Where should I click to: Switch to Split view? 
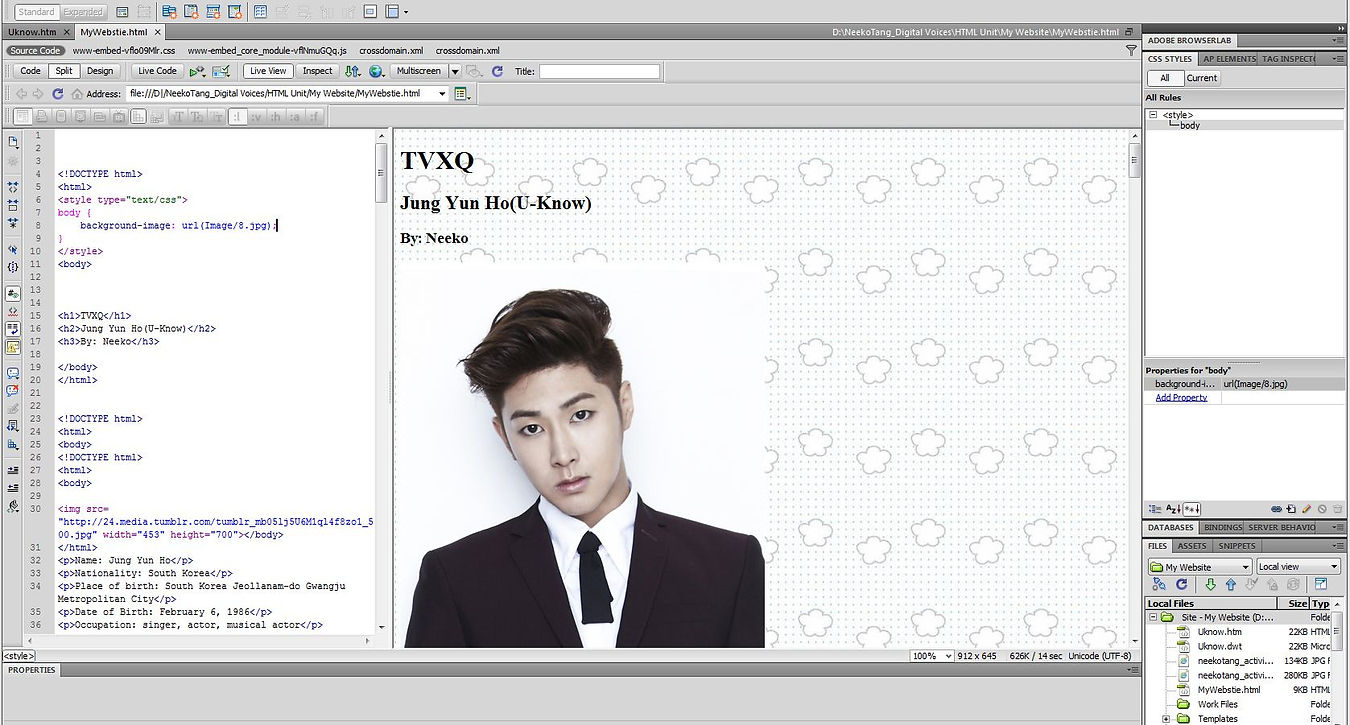click(x=64, y=71)
